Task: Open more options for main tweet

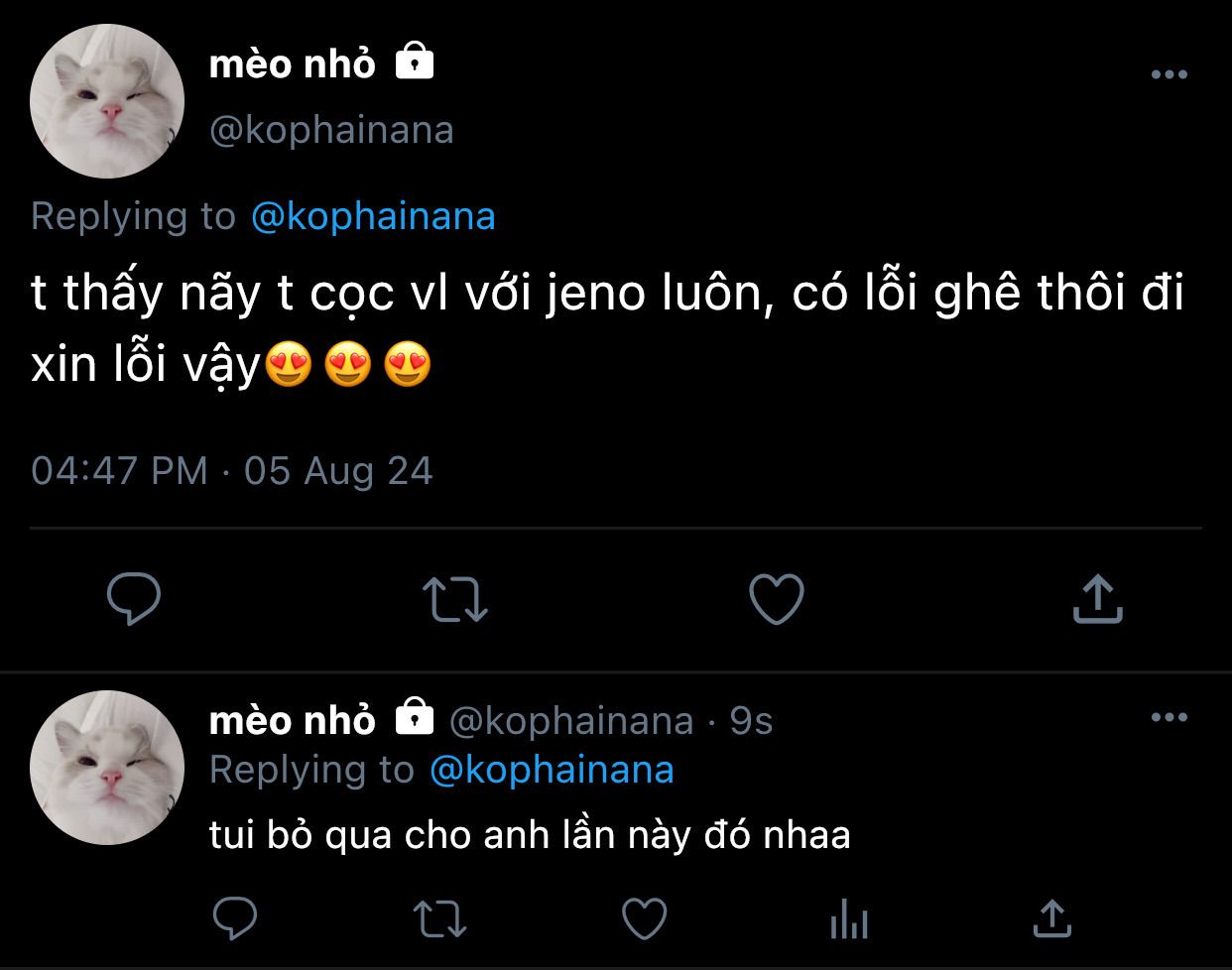Action: click(1169, 74)
